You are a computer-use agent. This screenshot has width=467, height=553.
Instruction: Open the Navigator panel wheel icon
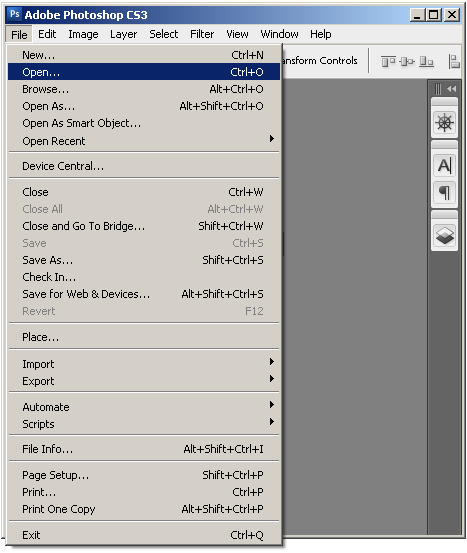pyautogui.click(x=444, y=123)
